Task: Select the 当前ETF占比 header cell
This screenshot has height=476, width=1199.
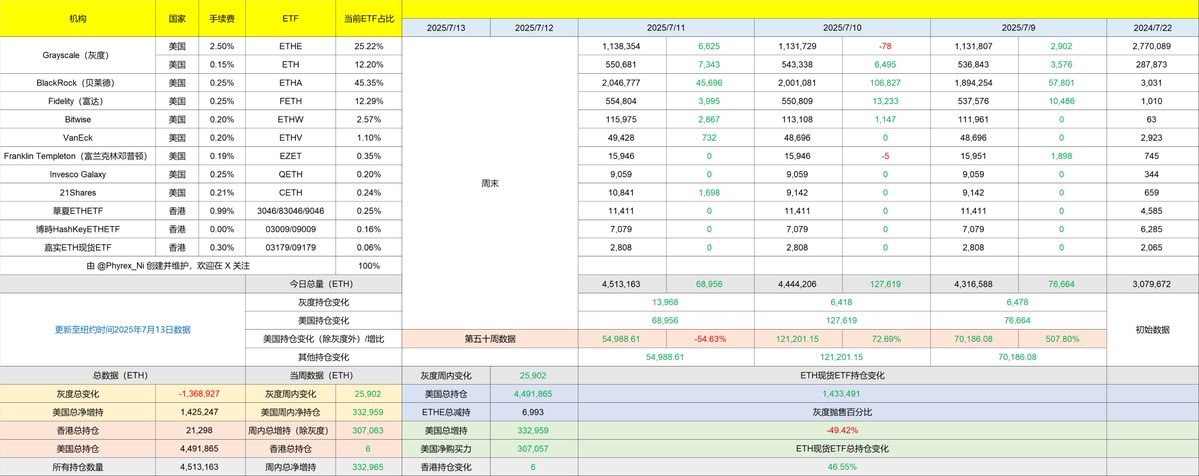Action: 369,18
